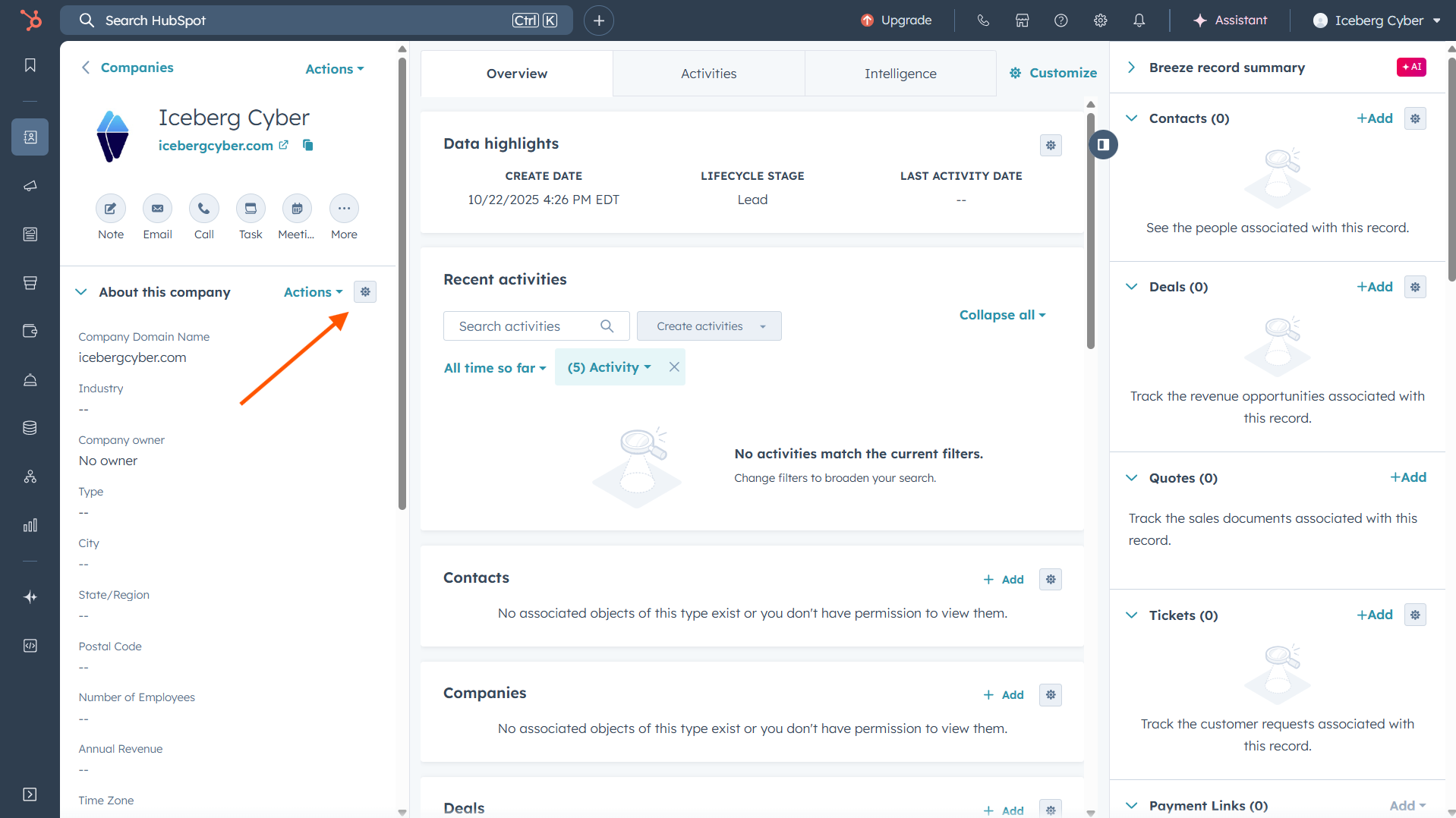
Task: Open the HubSpot sprocket home logo
Action: (30, 20)
